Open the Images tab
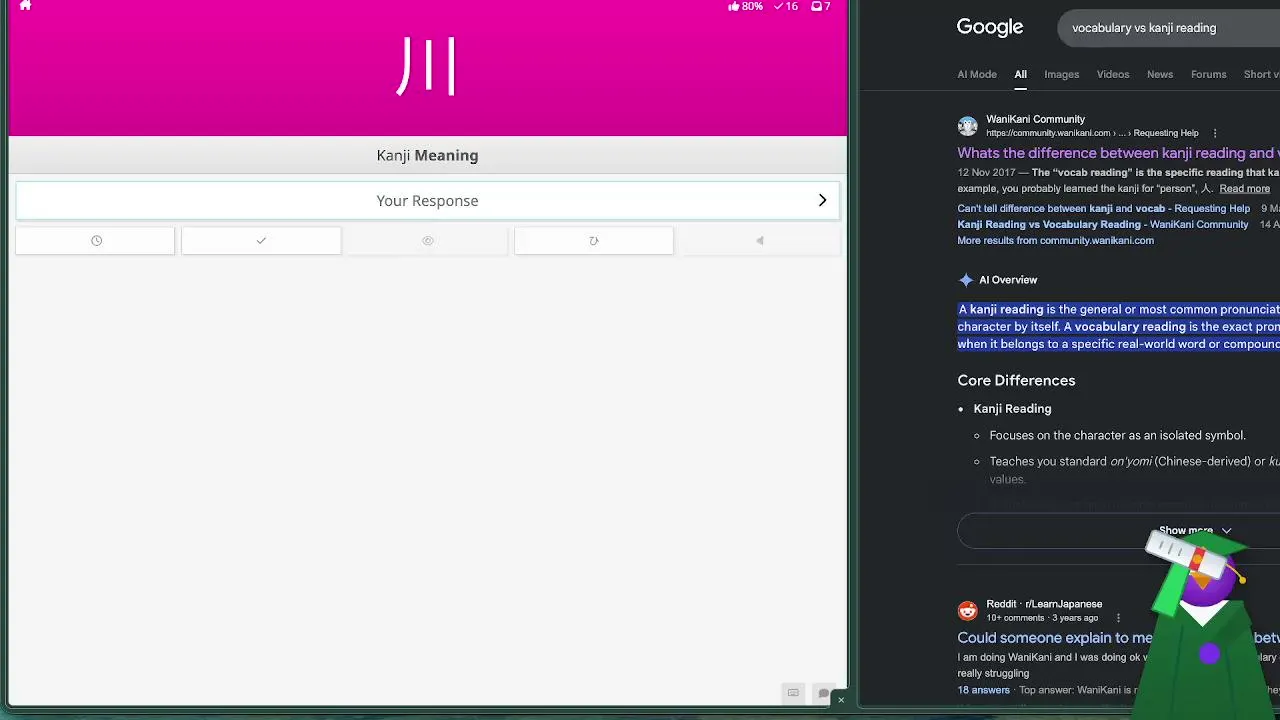Viewport: 1280px width, 720px height. point(1062,74)
